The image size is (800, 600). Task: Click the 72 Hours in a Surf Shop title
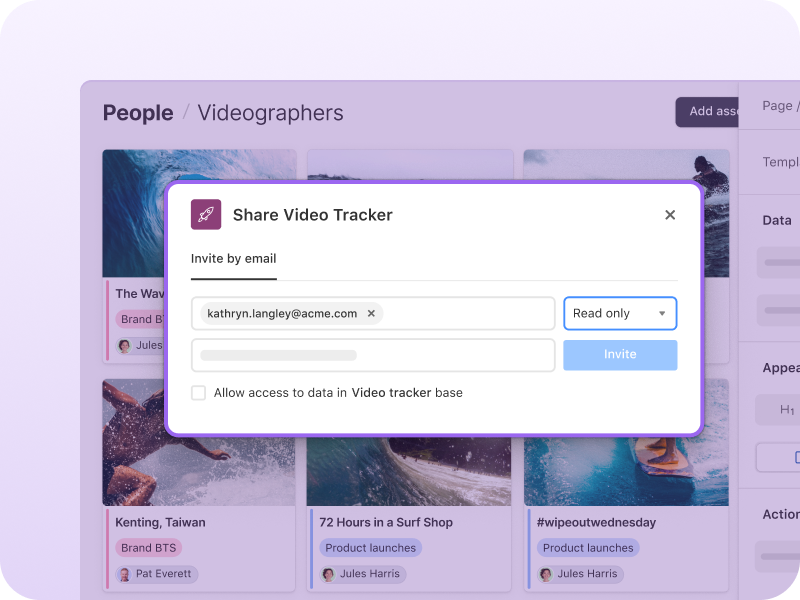[x=386, y=522]
